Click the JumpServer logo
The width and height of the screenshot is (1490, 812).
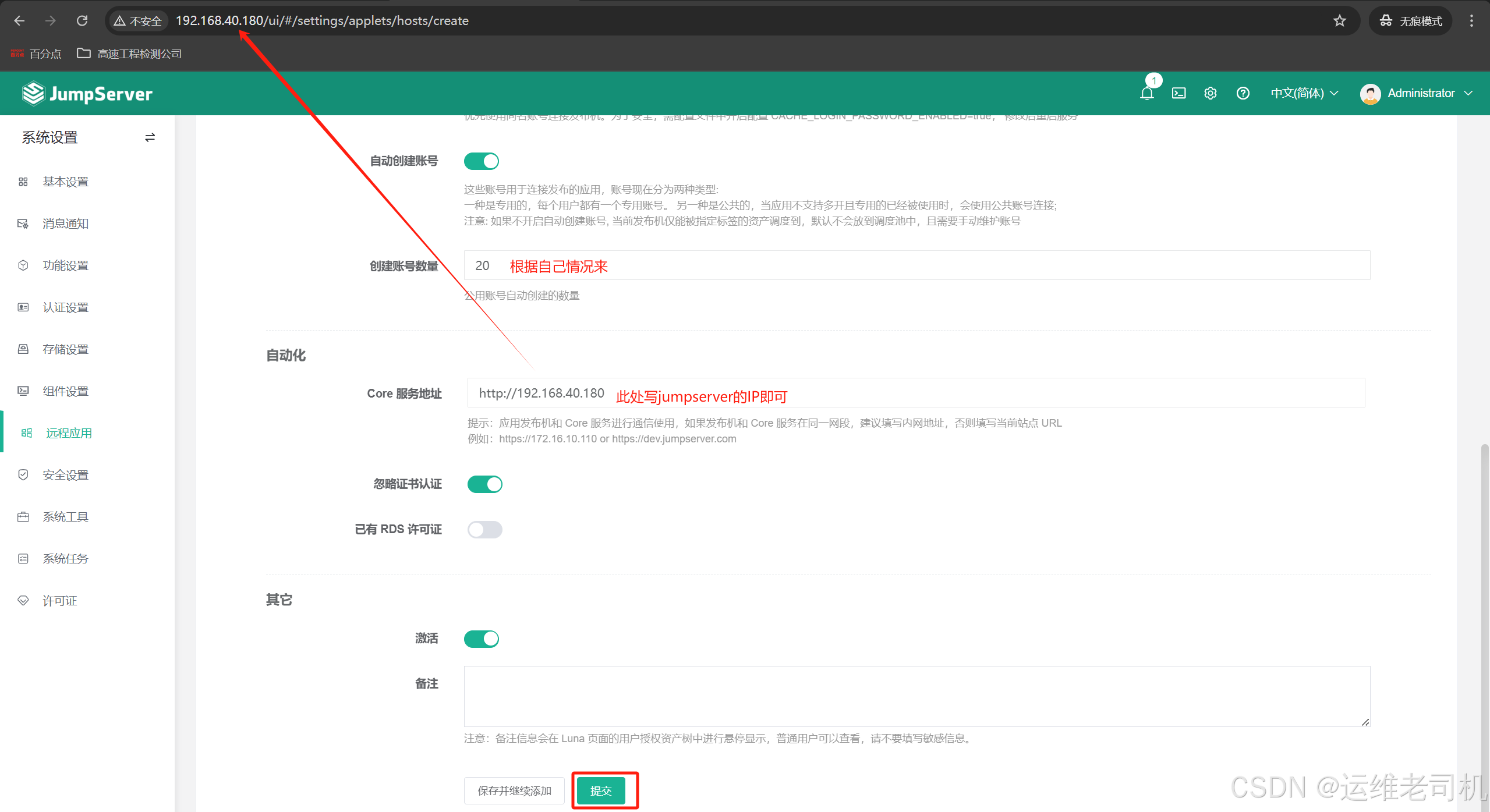click(87, 94)
